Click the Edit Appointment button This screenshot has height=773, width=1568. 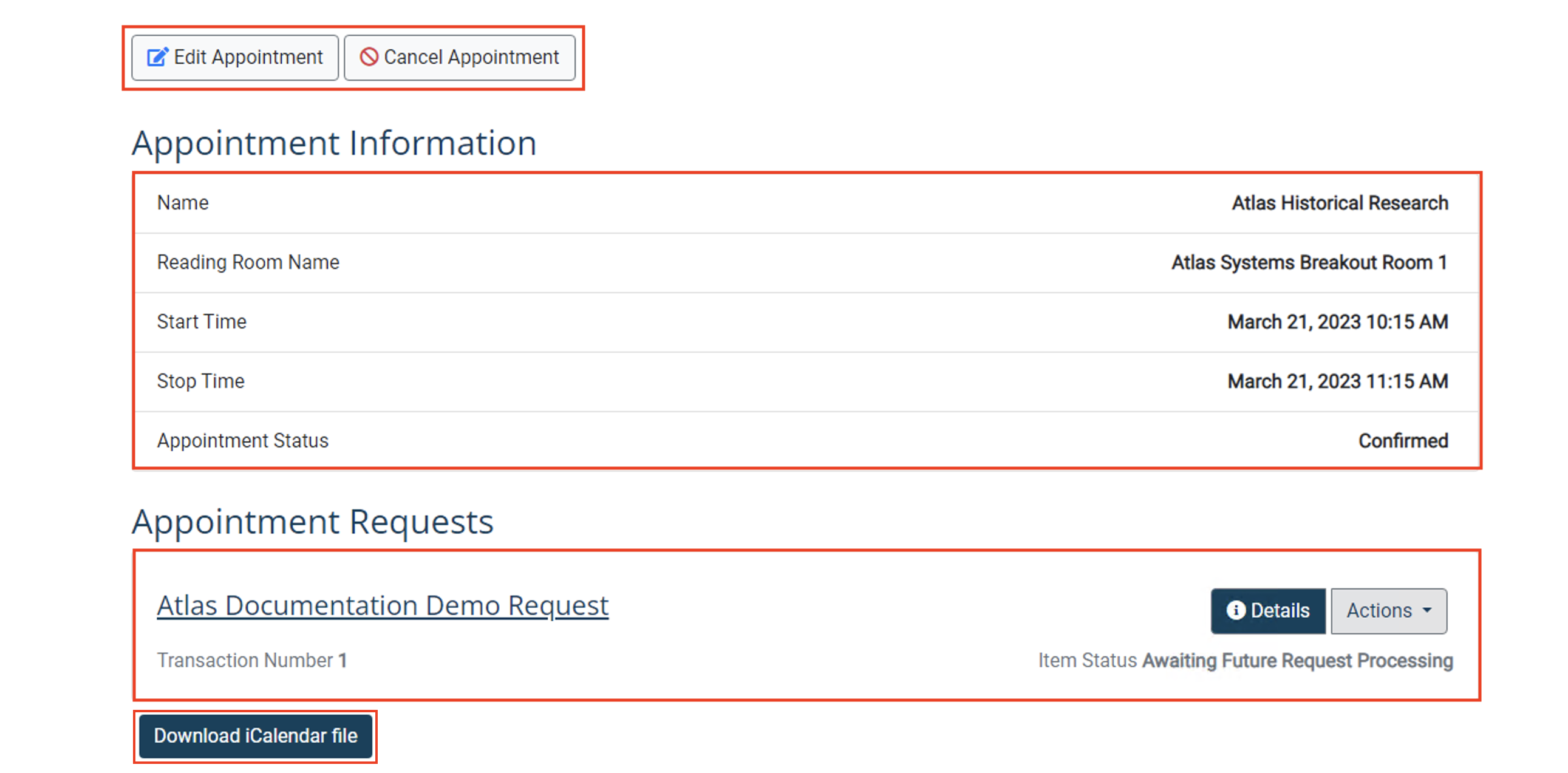tap(234, 56)
